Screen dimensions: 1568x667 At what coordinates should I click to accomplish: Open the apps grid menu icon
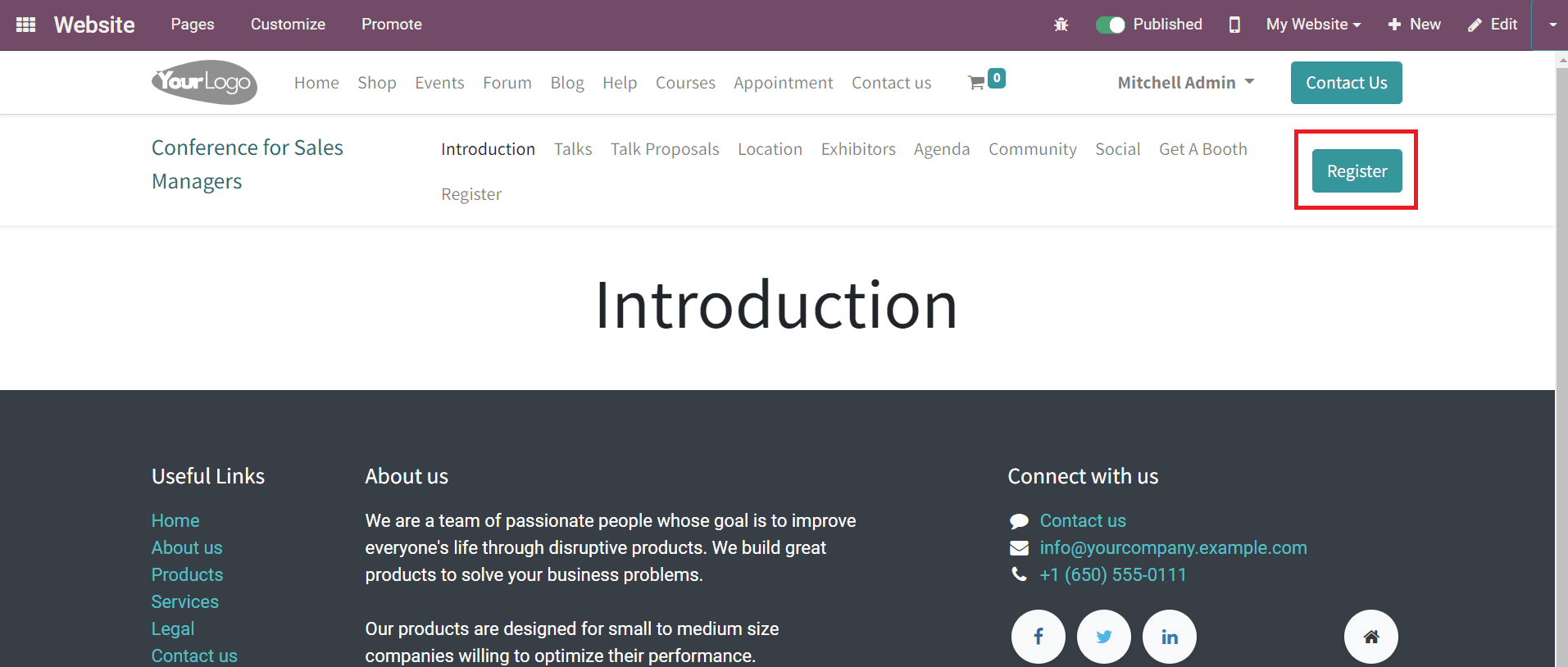pos(25,25)
